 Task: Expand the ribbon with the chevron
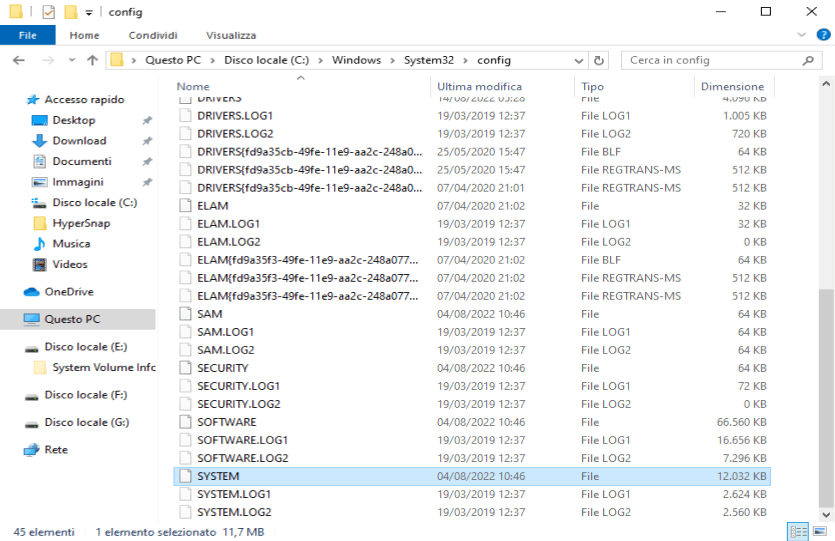[x=801, y=35]
